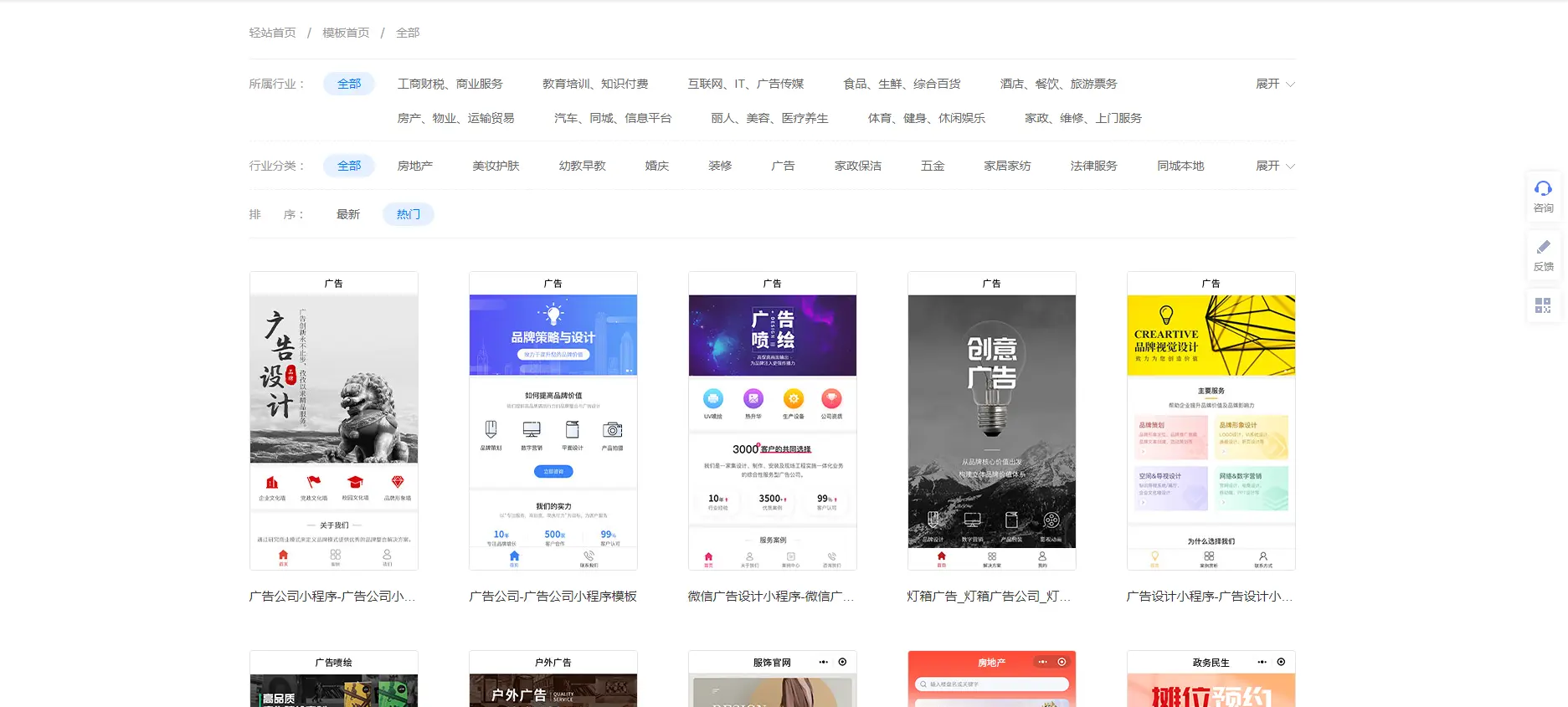Click more dots icon on 房地产 template
Screen dimensions: 1568x707
1042,662
